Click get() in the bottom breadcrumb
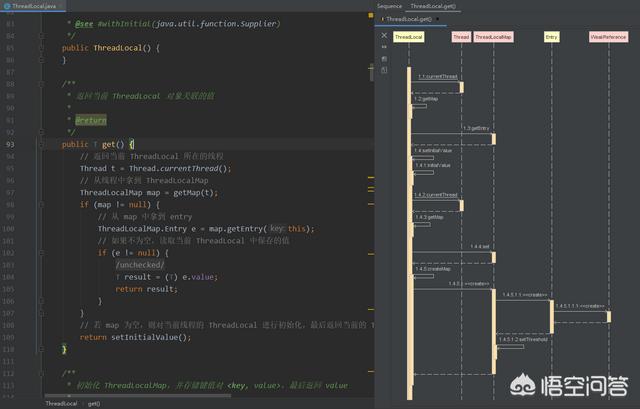Viewport: 640px width, 409px height. pos(93,403)
